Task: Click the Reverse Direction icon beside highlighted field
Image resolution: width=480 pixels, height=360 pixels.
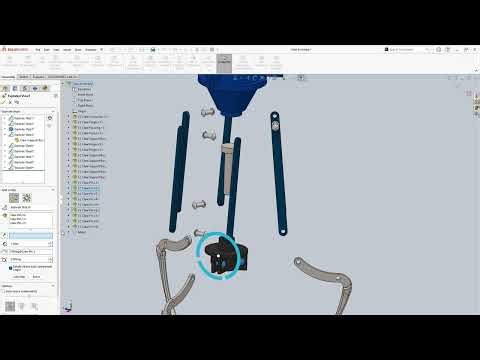Action: 4,236
